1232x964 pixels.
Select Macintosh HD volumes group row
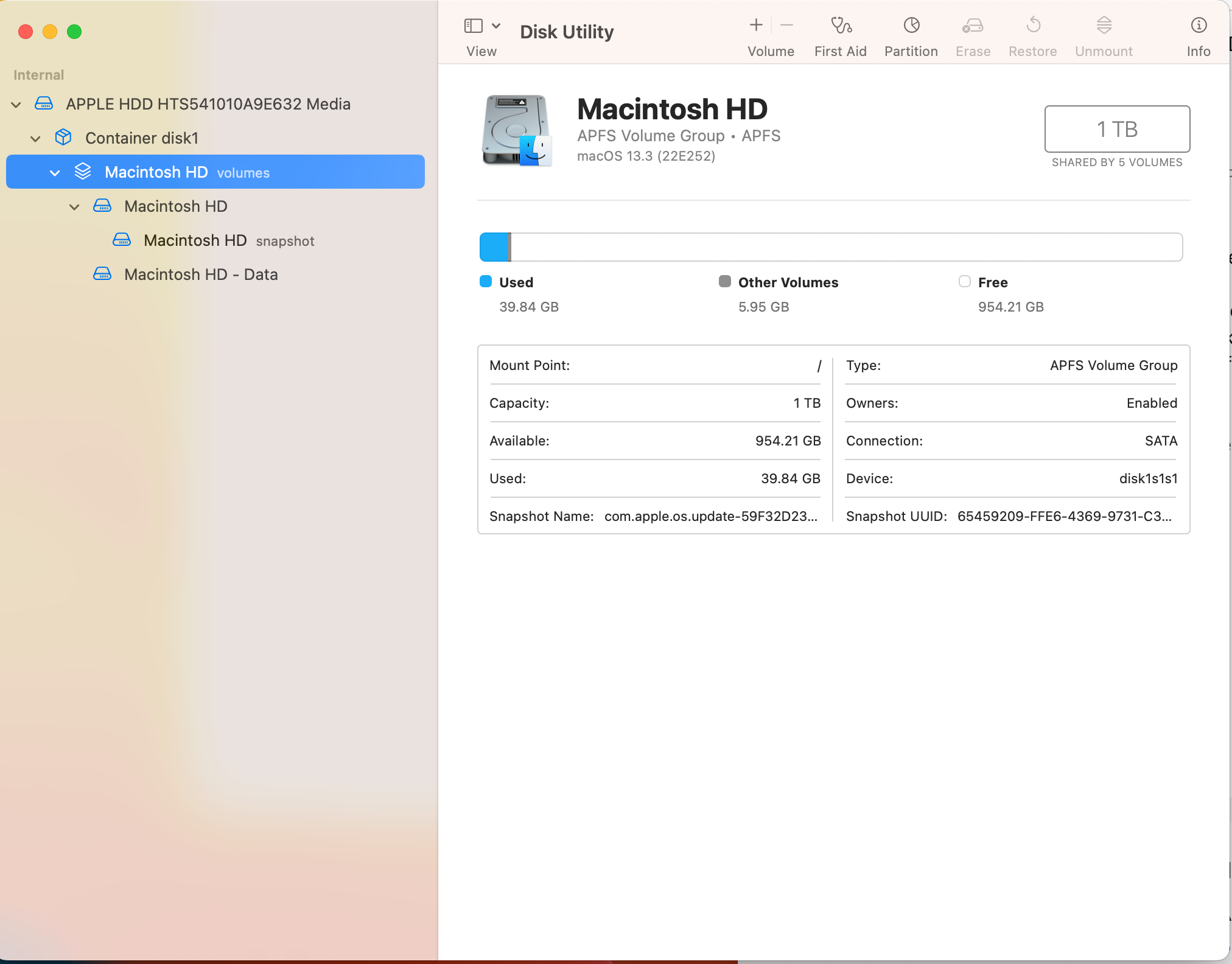pos(215,172)
